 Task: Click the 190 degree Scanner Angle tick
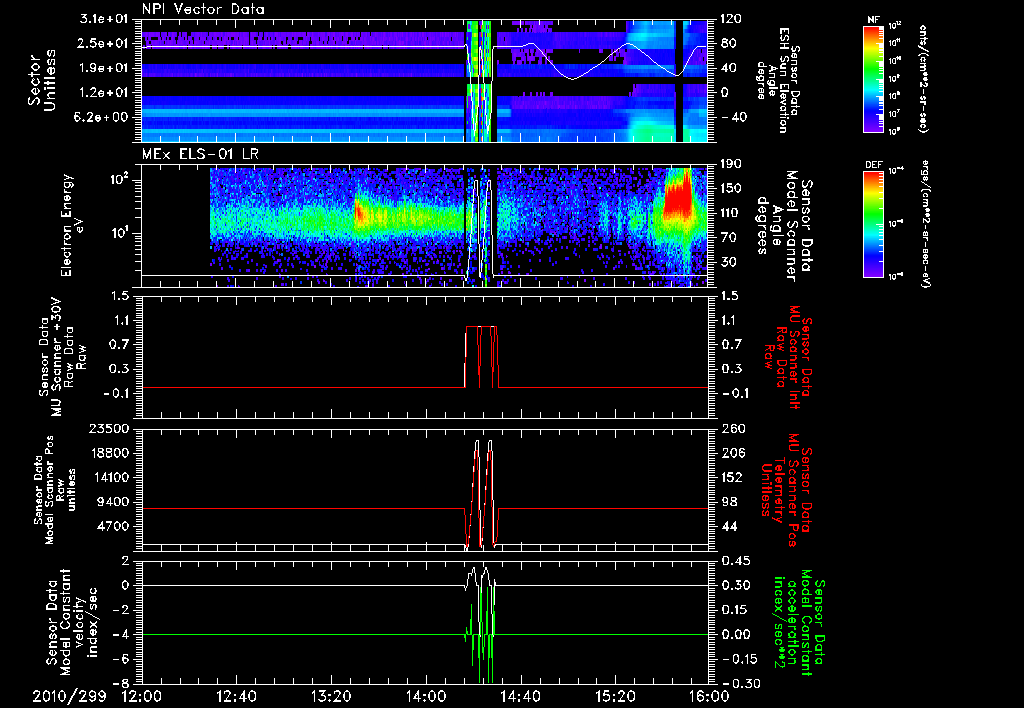coord(731,164)
